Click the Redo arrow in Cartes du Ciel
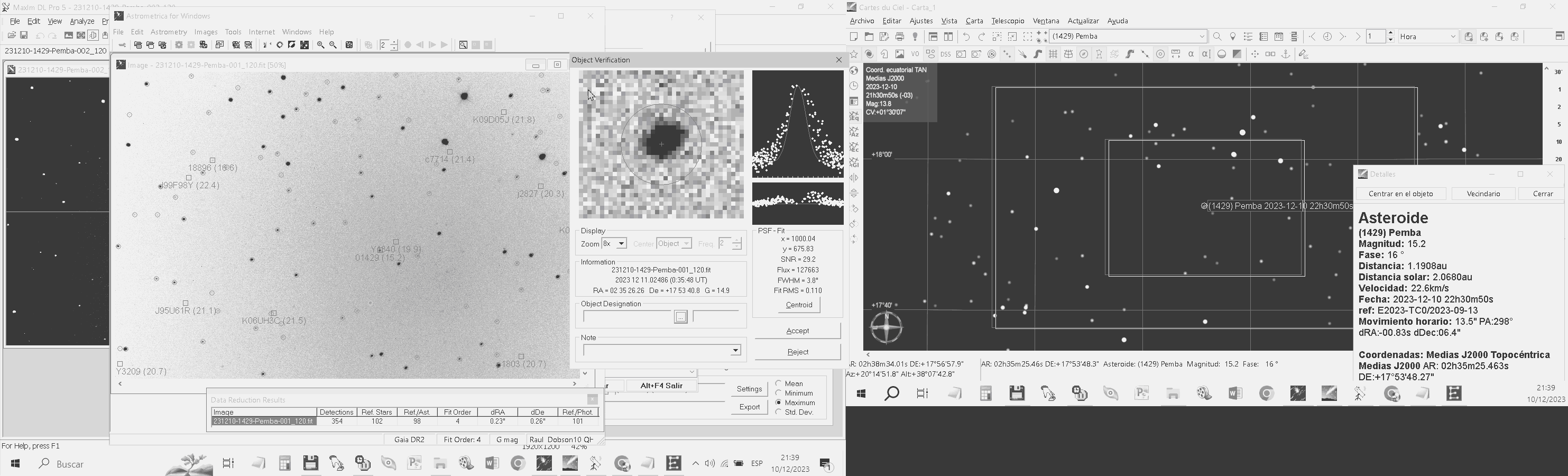This screenshot has width=1568, height=476. click(981, 36)
